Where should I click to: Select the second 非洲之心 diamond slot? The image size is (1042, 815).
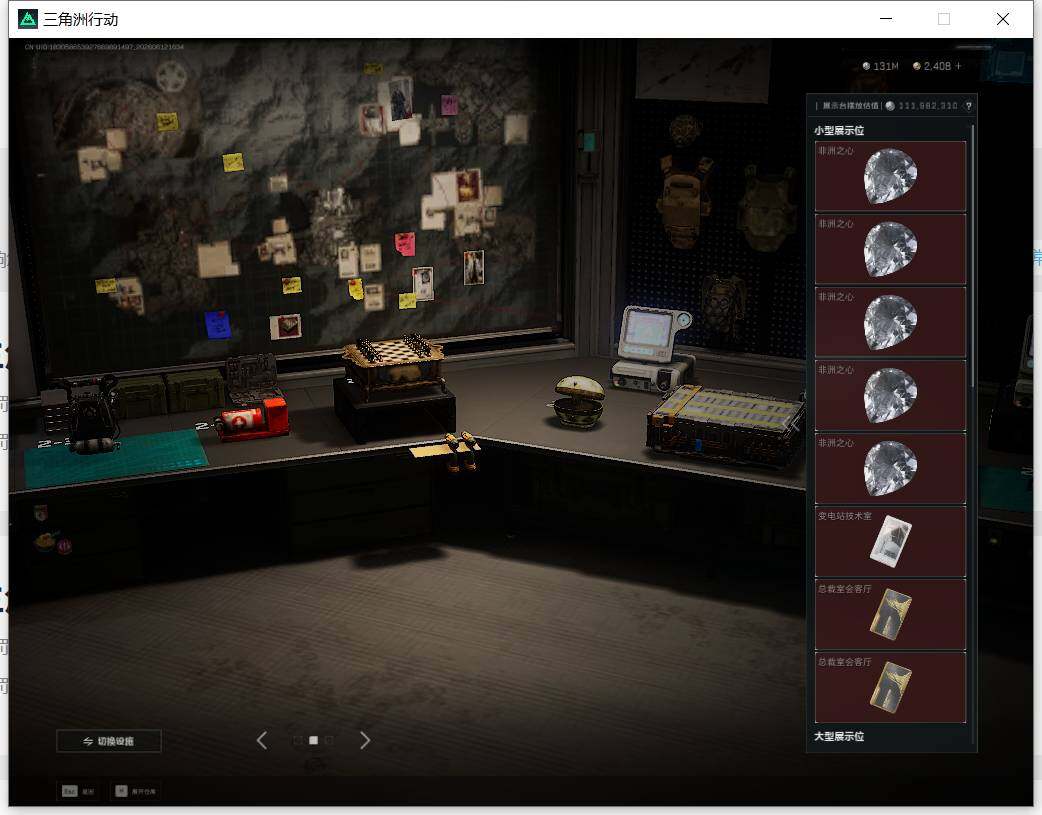[890, 249]
